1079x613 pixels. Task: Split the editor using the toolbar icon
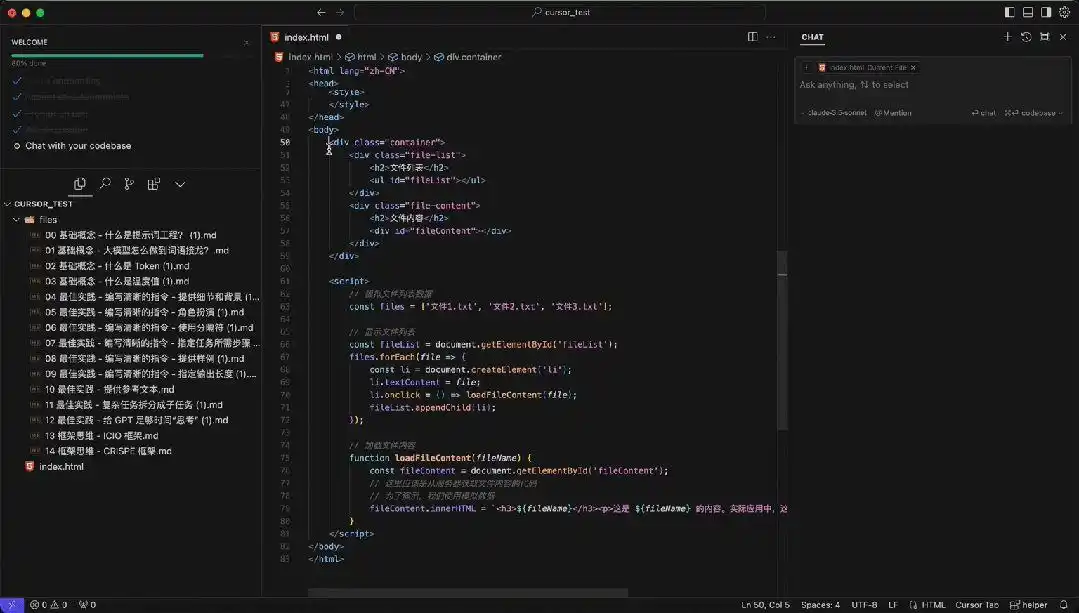tap(752, 35)
